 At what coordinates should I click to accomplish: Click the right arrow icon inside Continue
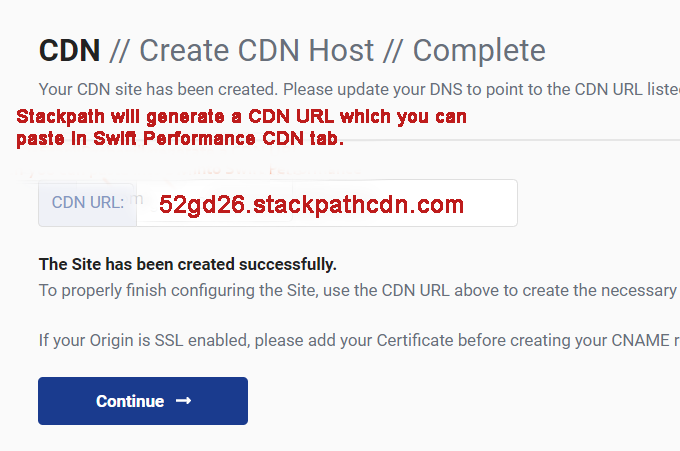183,401
